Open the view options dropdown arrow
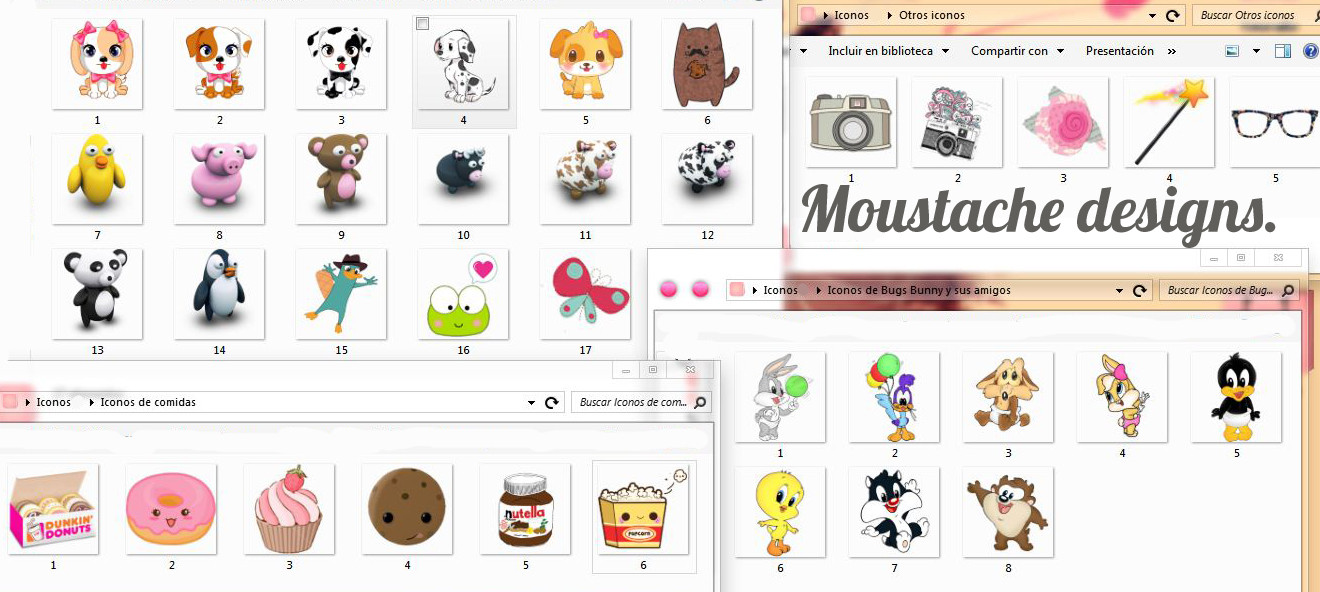Screen dimensions: 1320x592 pos(1256,51)
